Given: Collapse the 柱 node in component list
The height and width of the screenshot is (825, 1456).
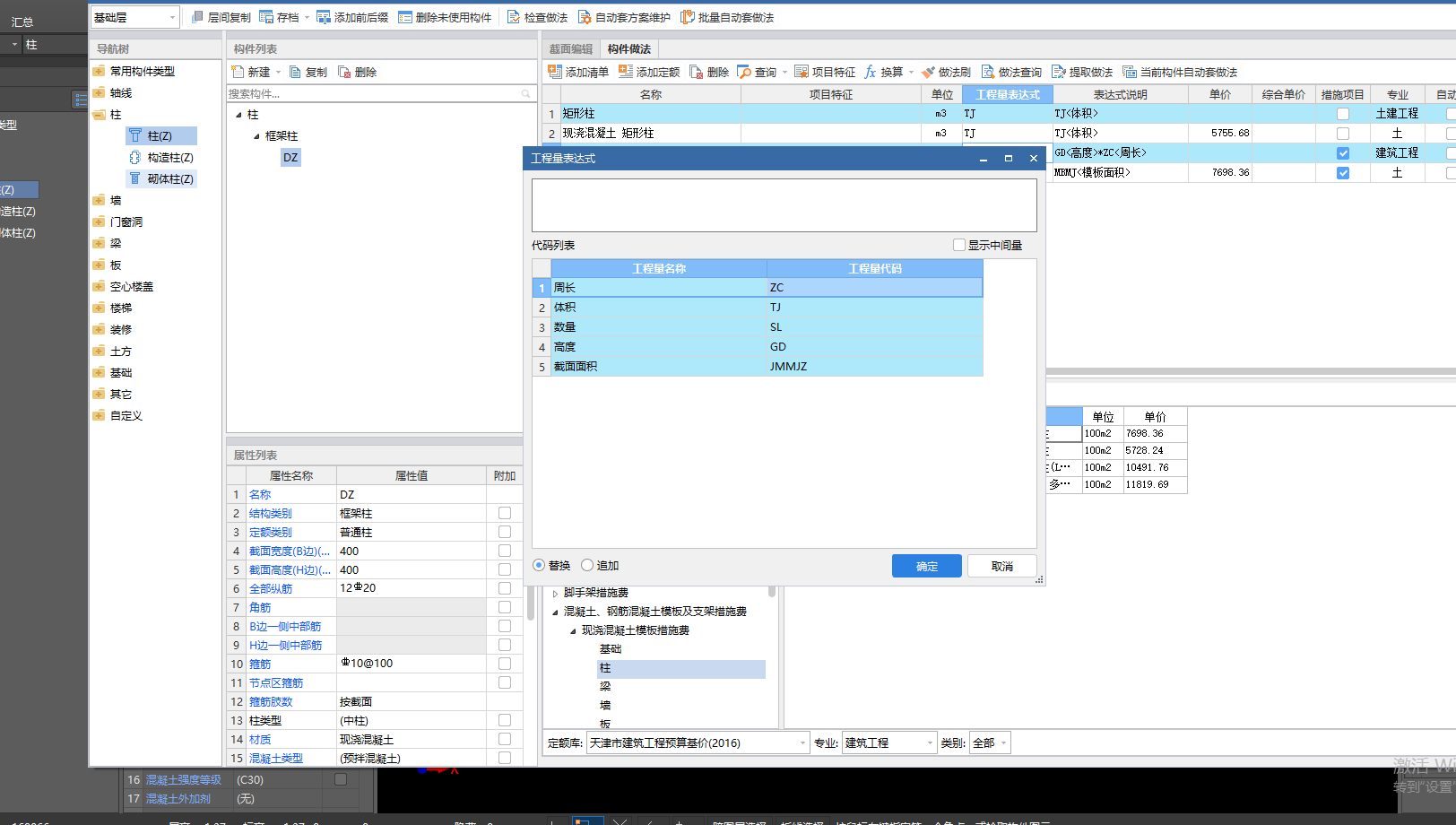Looking at the screenshot, I should point(238,115).
